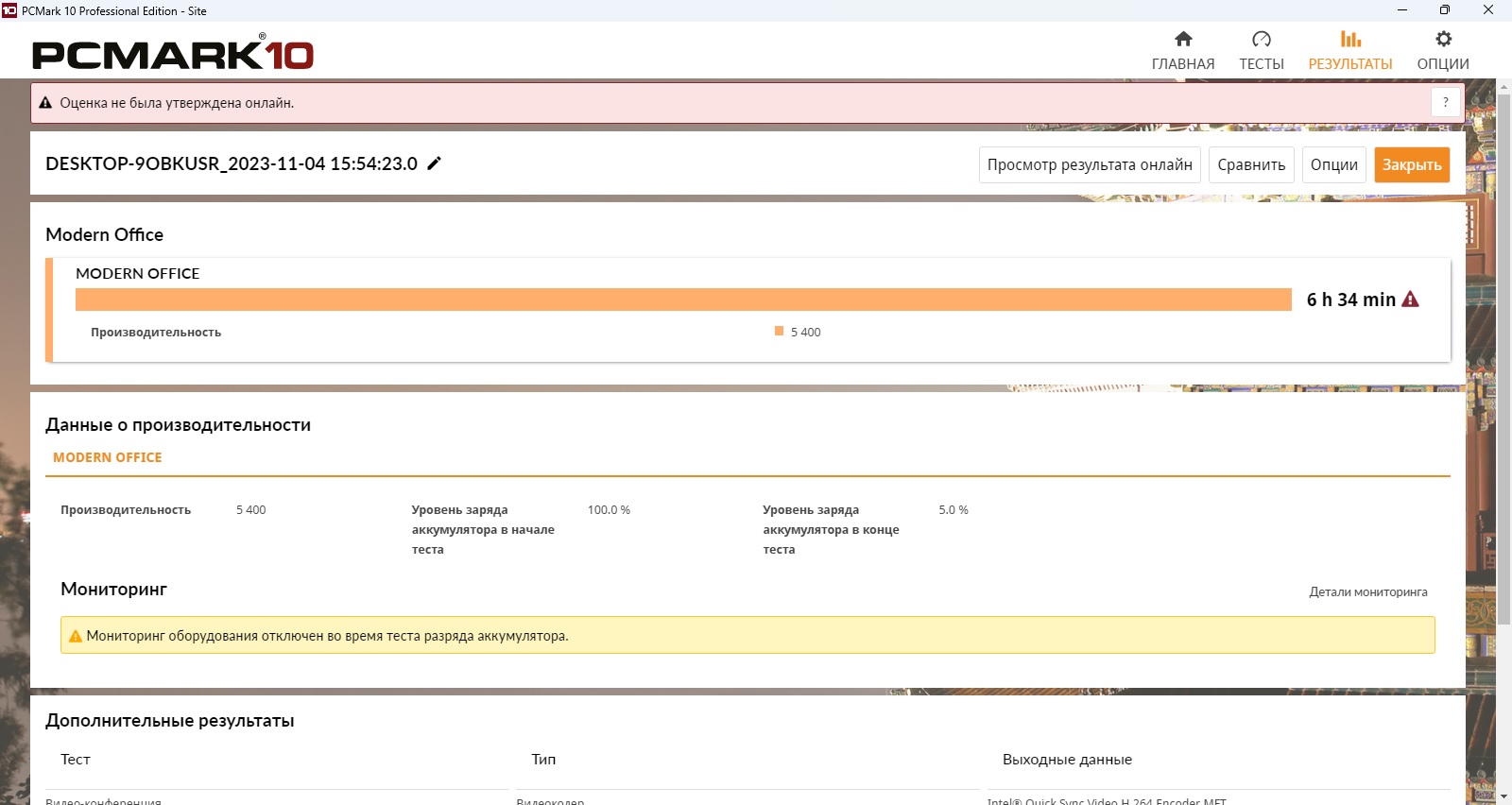Viewport: 1512px width, 805px height.
Task: Open the Опции gear icon
Action: pyautogui.click(x=1443, y=39)
